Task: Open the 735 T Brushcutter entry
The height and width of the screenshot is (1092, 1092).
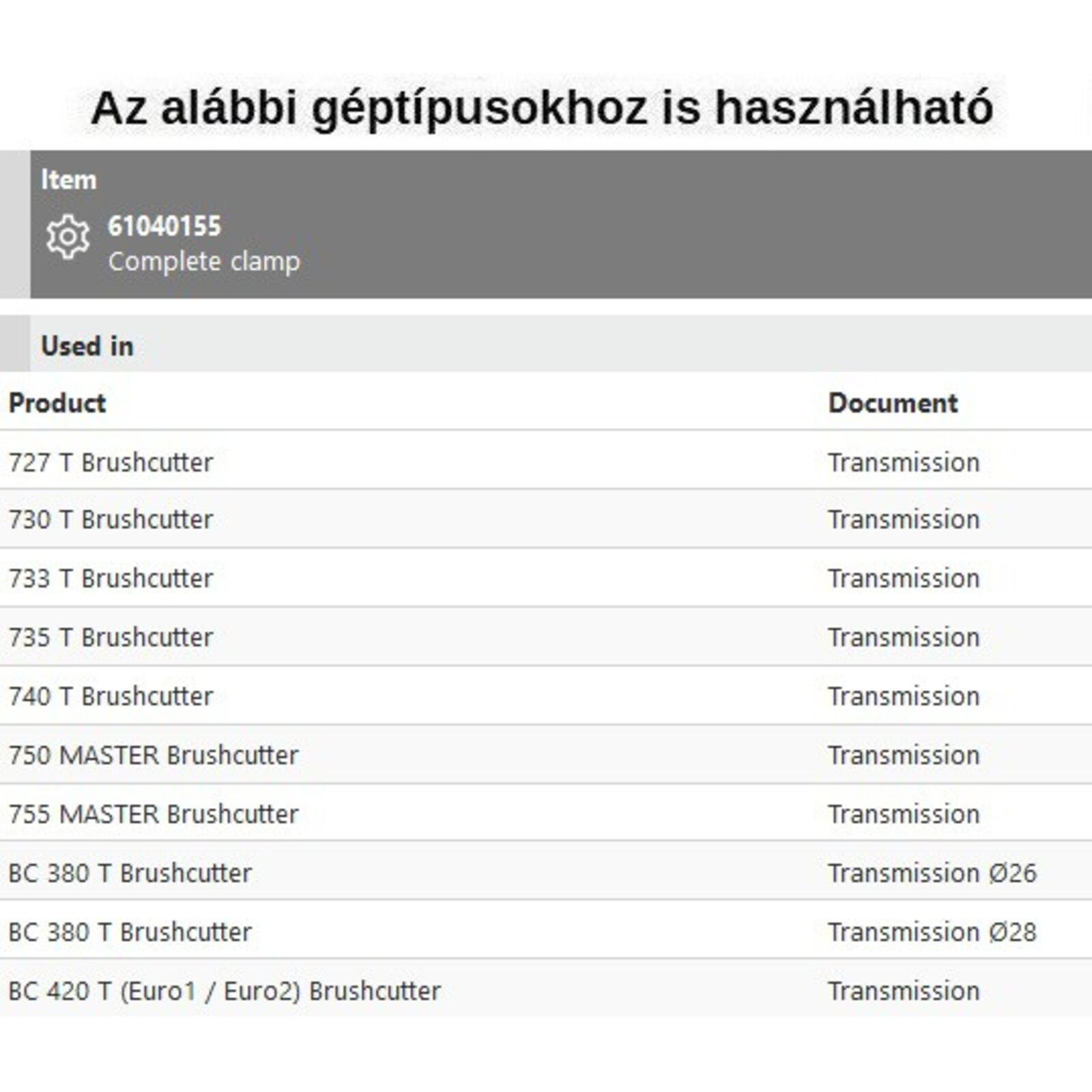Action: tap(111, 637)
